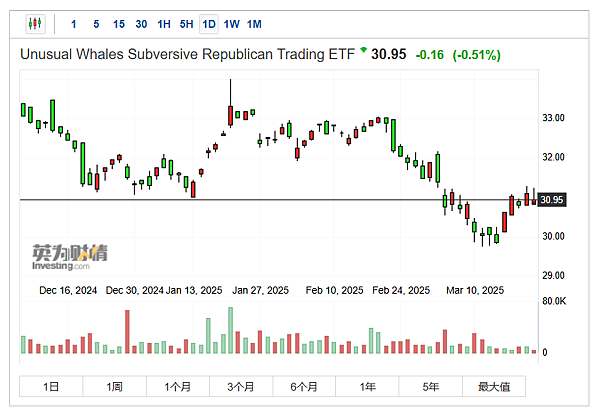This screenshot has width=600, height=417.
Task: Click the 80.0K volume axis label
Action: (554, 301)
